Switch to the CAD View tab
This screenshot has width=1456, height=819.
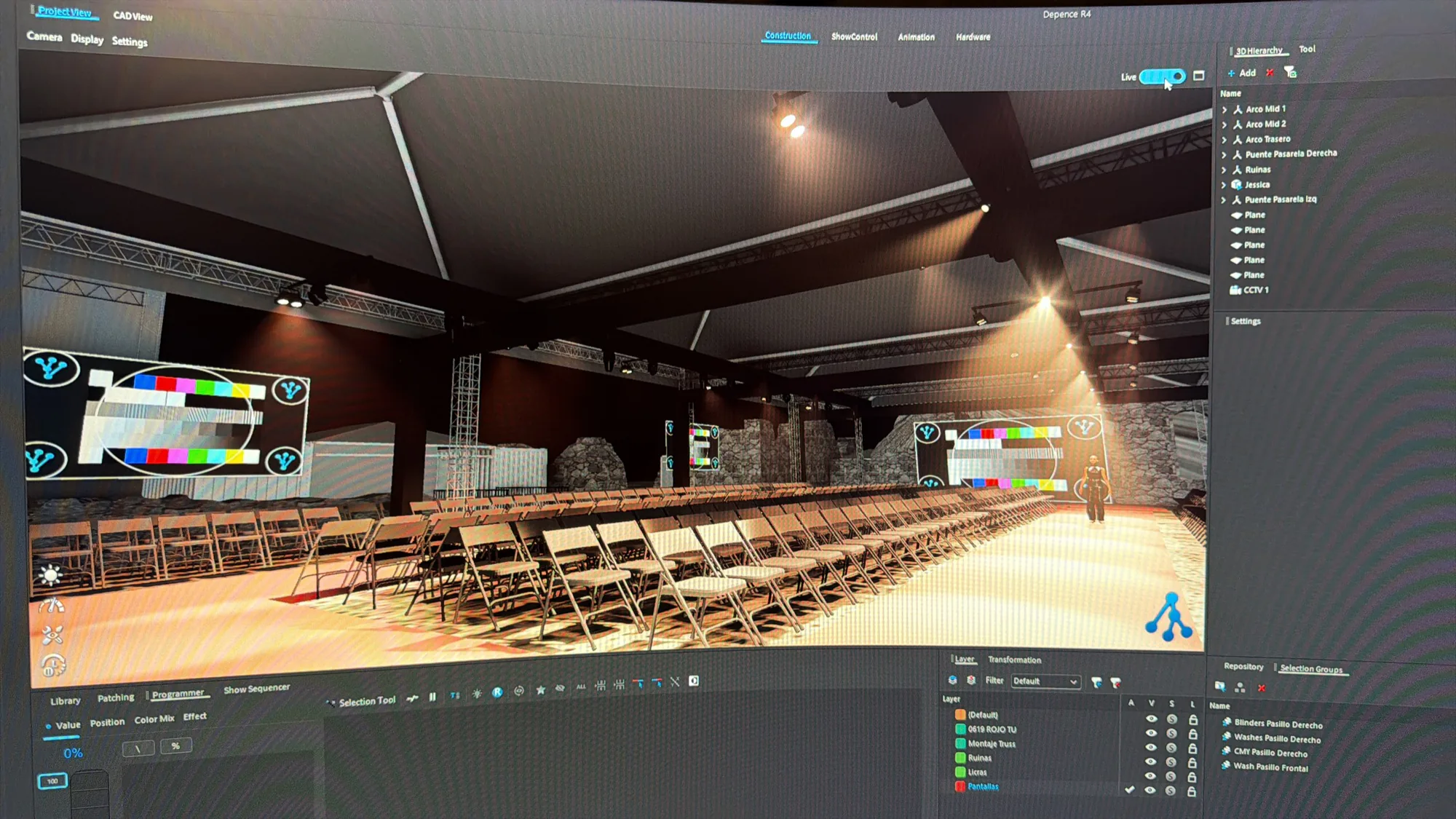(x=132, y=16)
